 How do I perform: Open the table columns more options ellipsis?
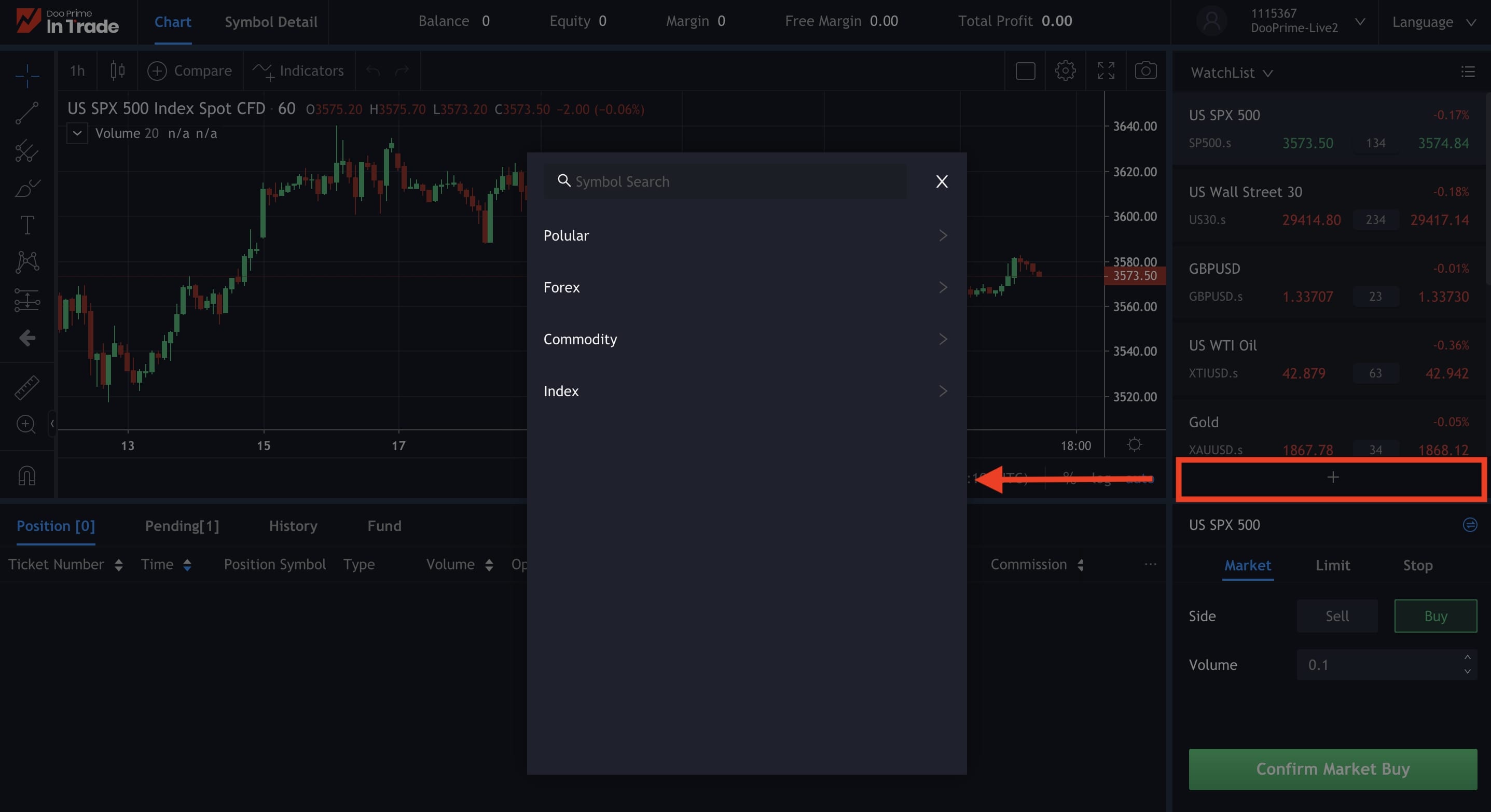[1150, 564]
